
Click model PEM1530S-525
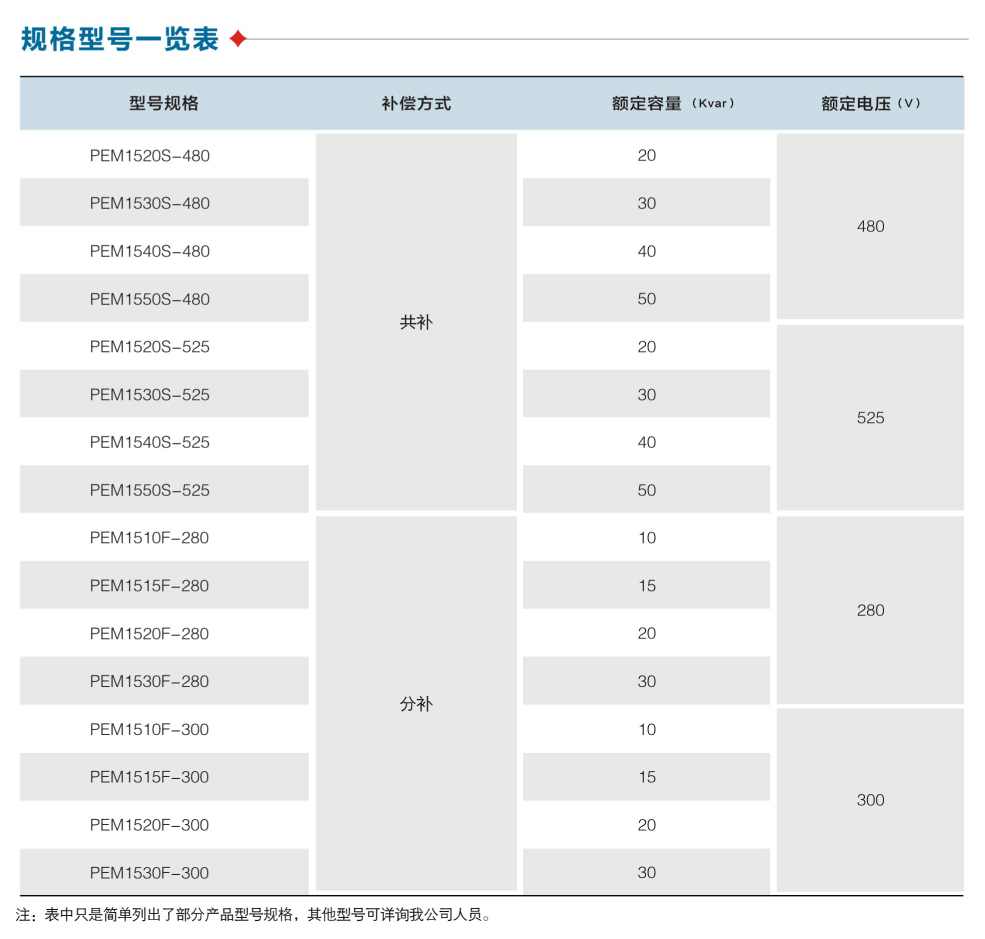(150, 394)
